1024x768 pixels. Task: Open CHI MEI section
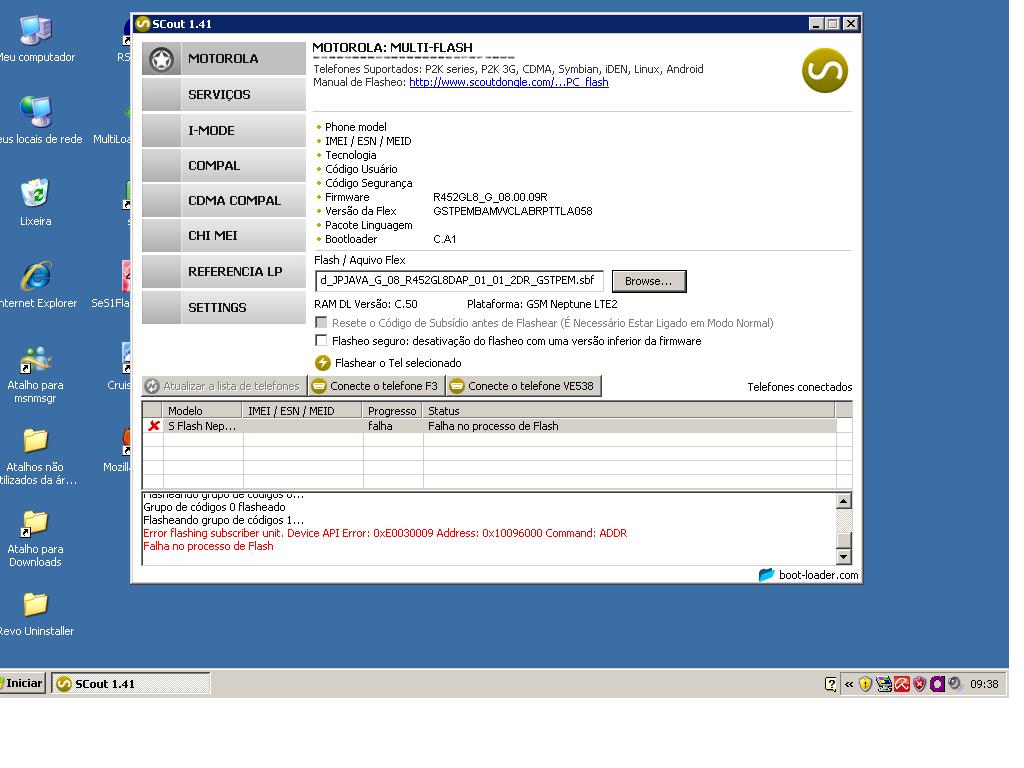tap(223, 236)
